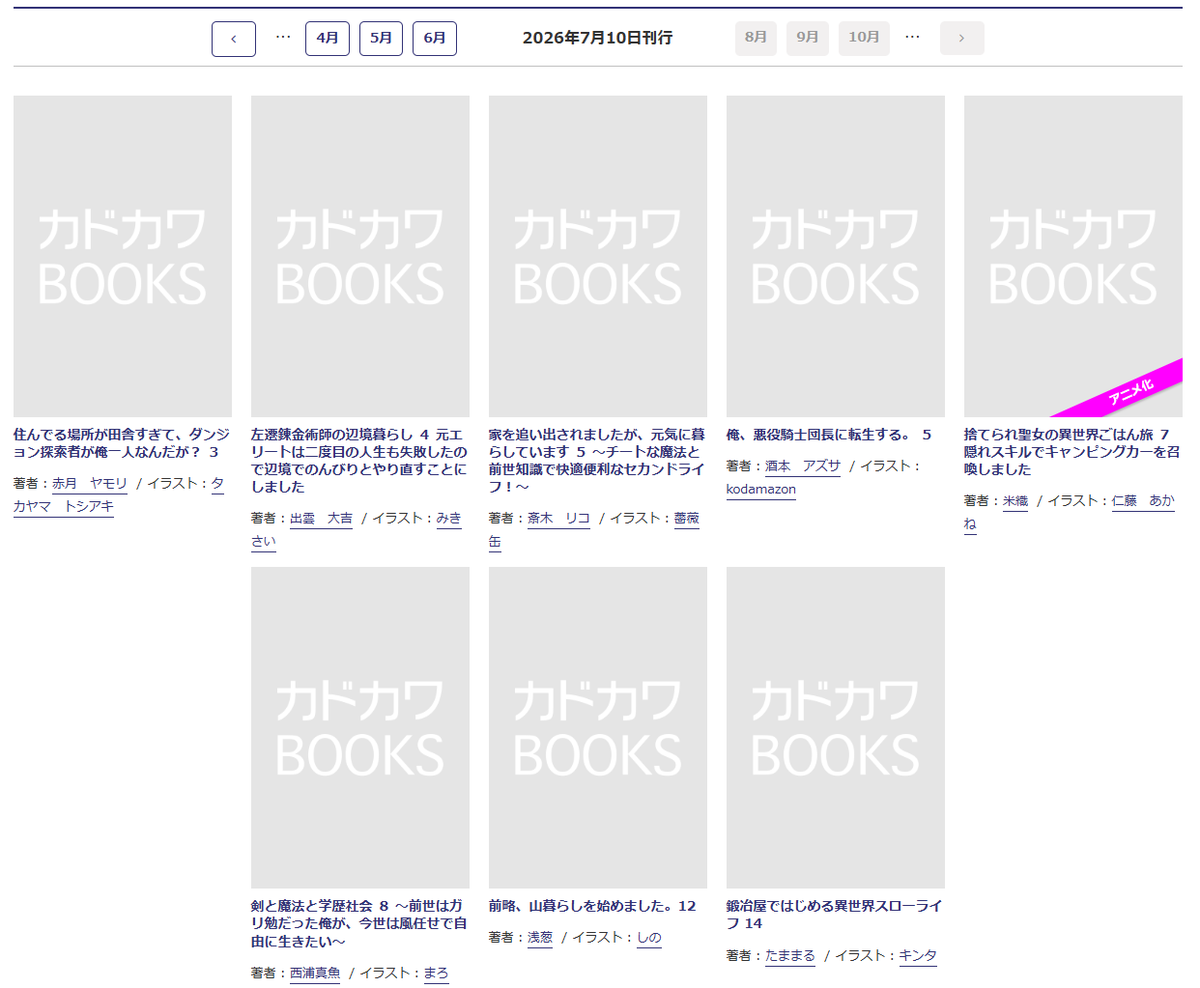Open cover of 住んでる場所が田舎すぎて 3
The width and height of the screenshot is (1200, 988).
[x=123, y=256]
